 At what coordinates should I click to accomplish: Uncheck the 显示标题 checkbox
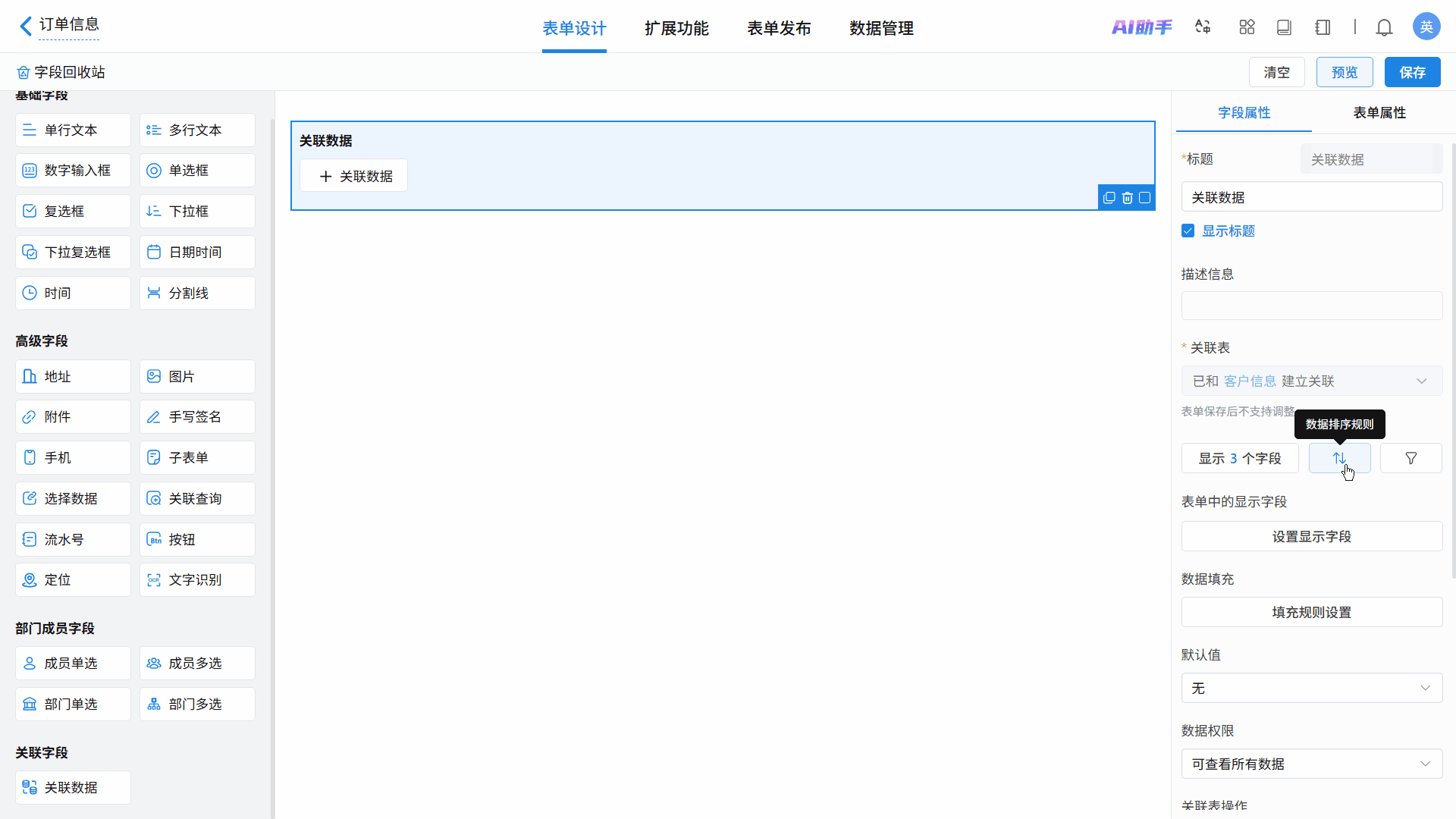click(x=1188, y=231)
